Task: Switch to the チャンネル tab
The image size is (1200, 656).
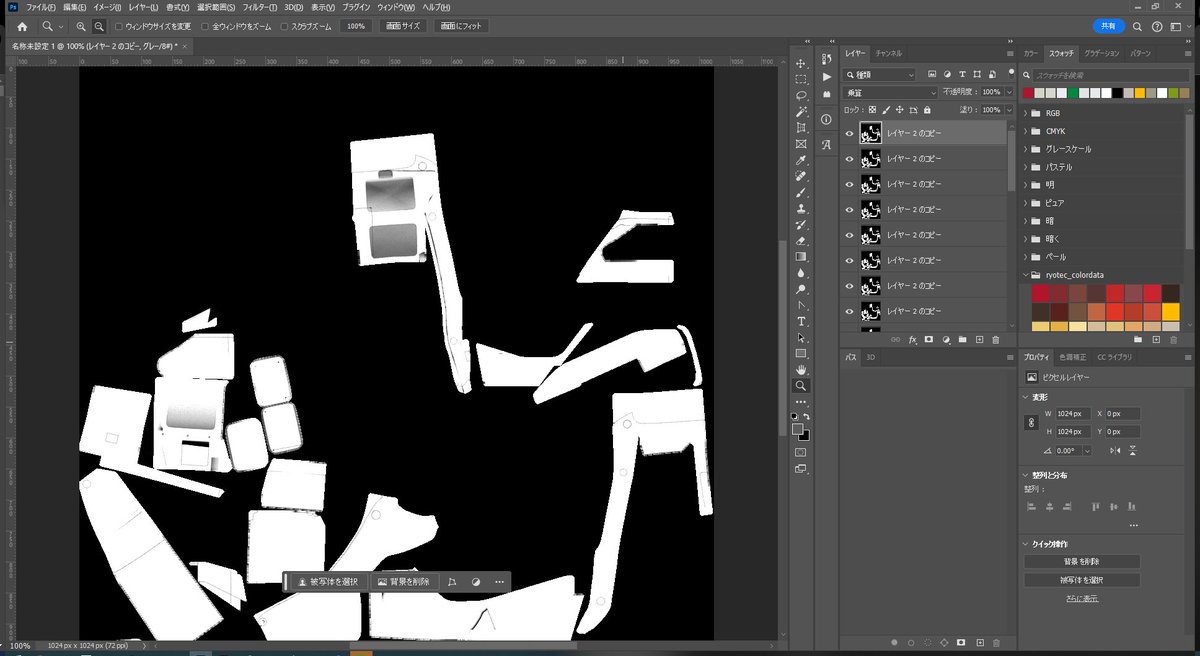Action: (888, 53)
